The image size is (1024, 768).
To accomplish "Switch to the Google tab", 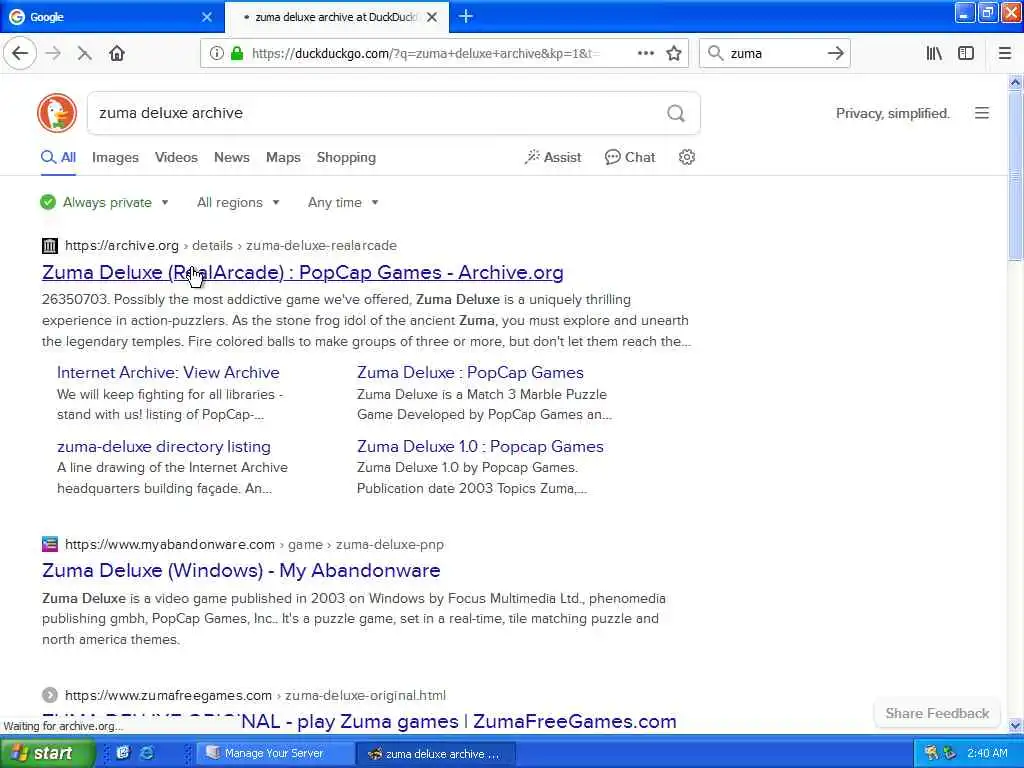I will click(x=111, y=17).
